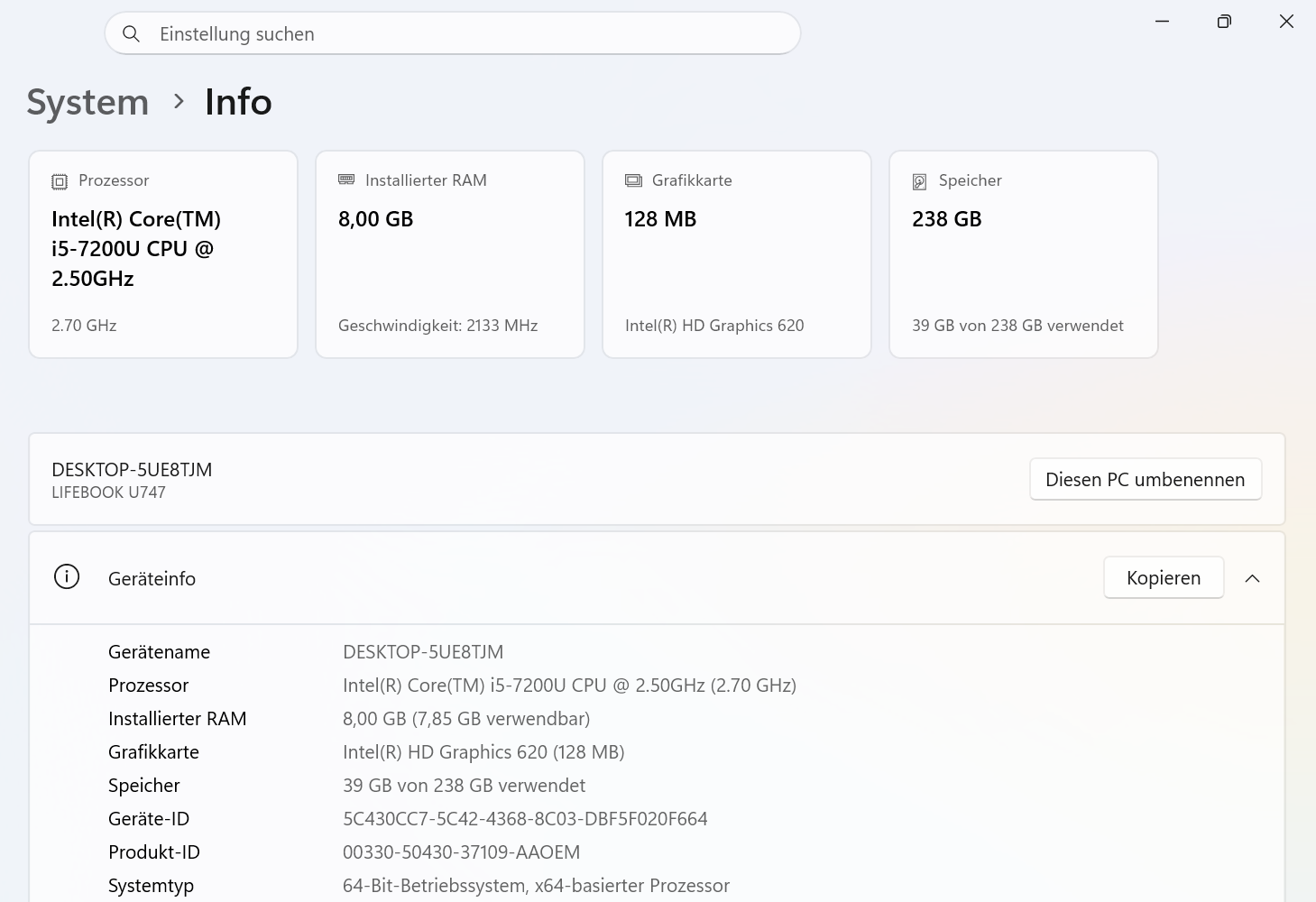
Task: Click 39 GB von 238 GB verwendet card text
Action: click(x=1017, y=326)
